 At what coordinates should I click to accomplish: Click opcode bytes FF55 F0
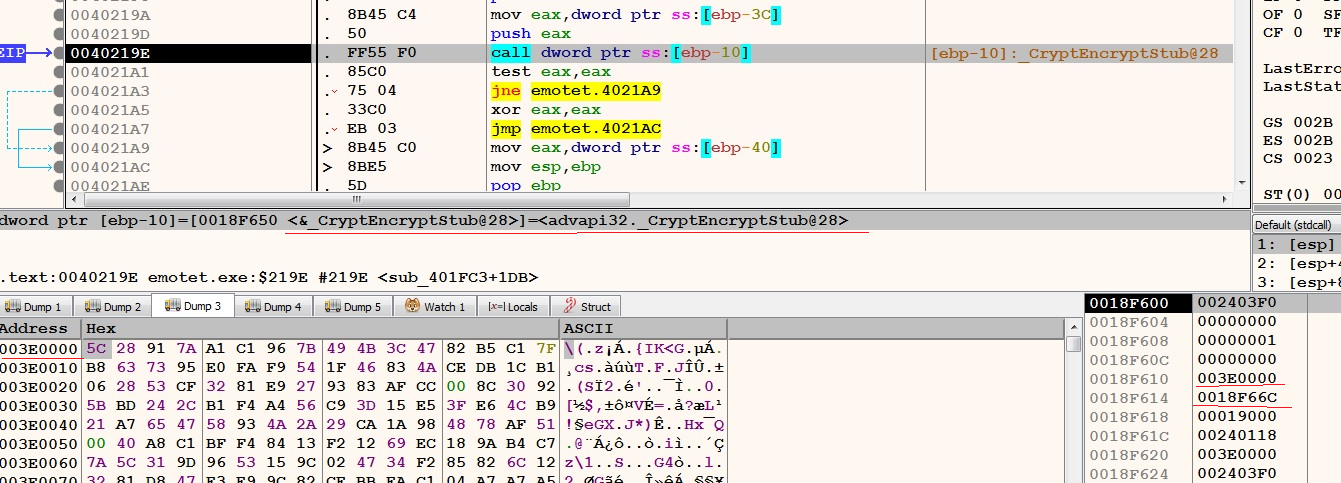click(x=381, y=53)
